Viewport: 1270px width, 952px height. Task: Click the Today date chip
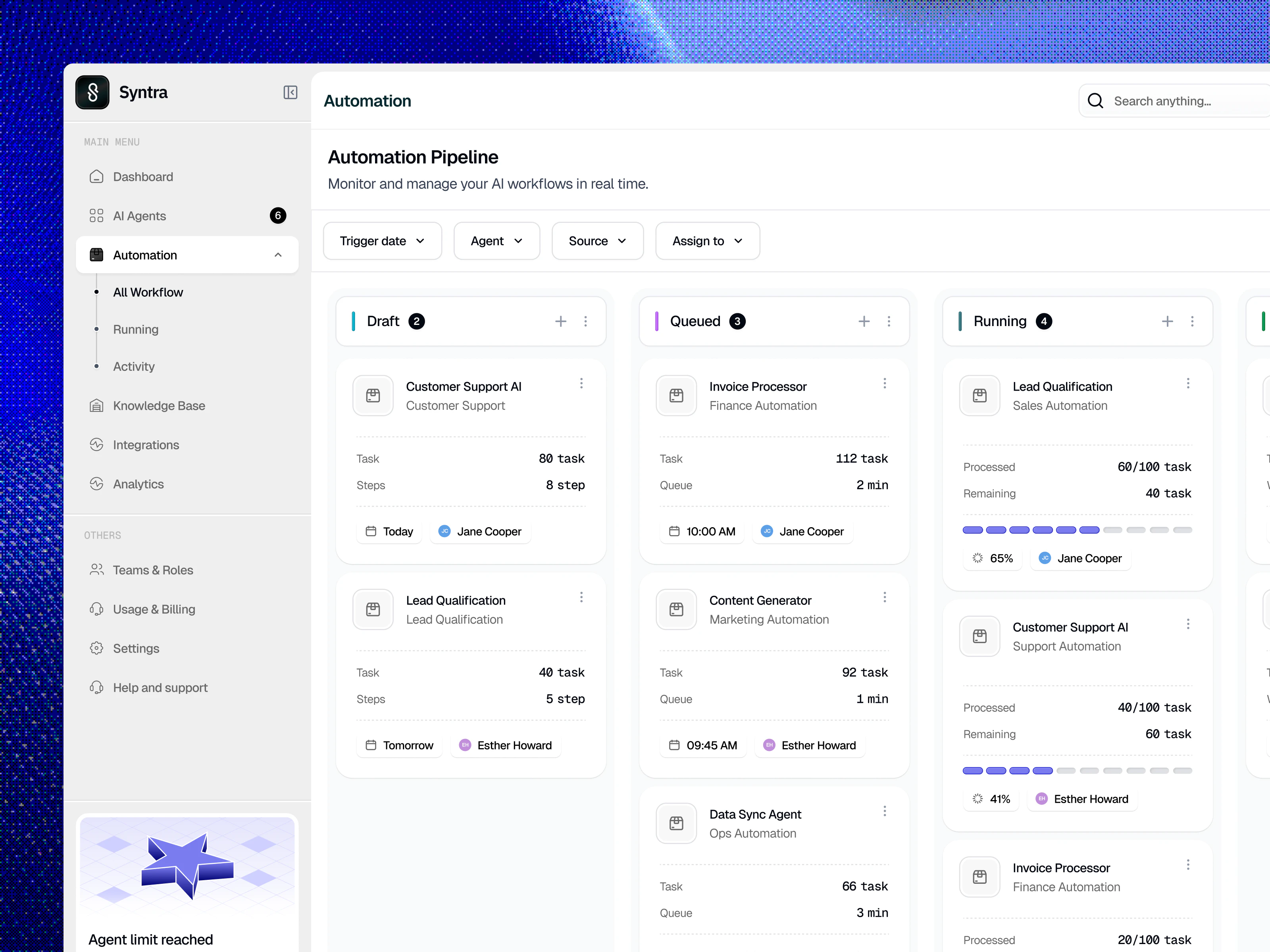pos(389,532)
